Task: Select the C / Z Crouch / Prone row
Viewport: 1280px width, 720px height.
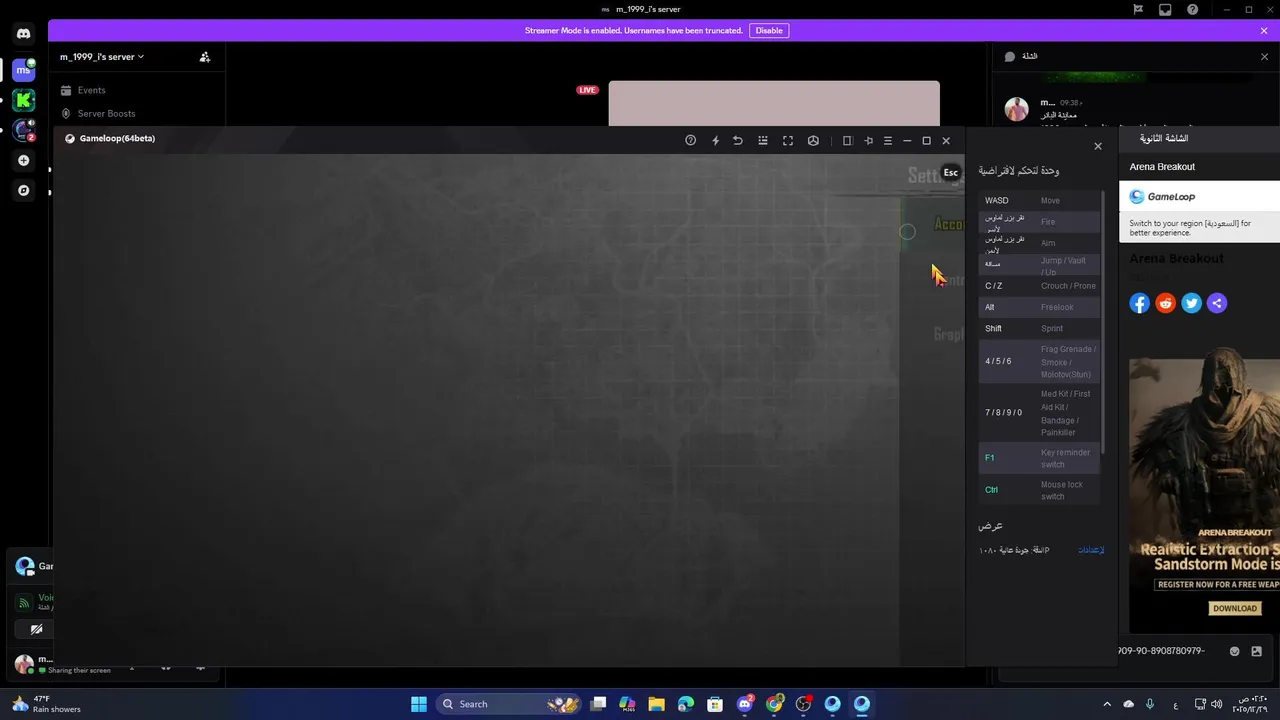Action: click(x=1039, y=286)
